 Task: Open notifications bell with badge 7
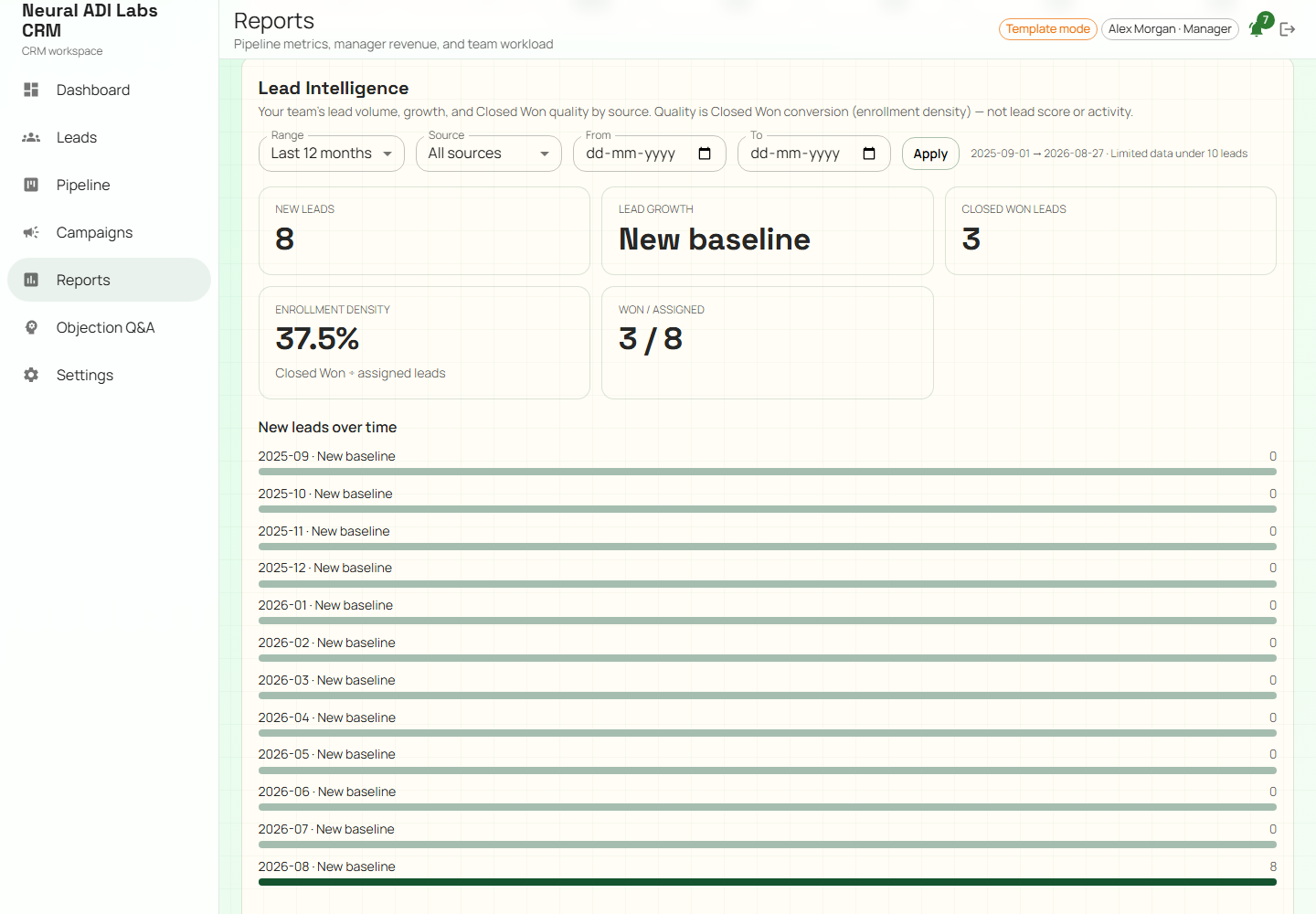(1258, 27)
